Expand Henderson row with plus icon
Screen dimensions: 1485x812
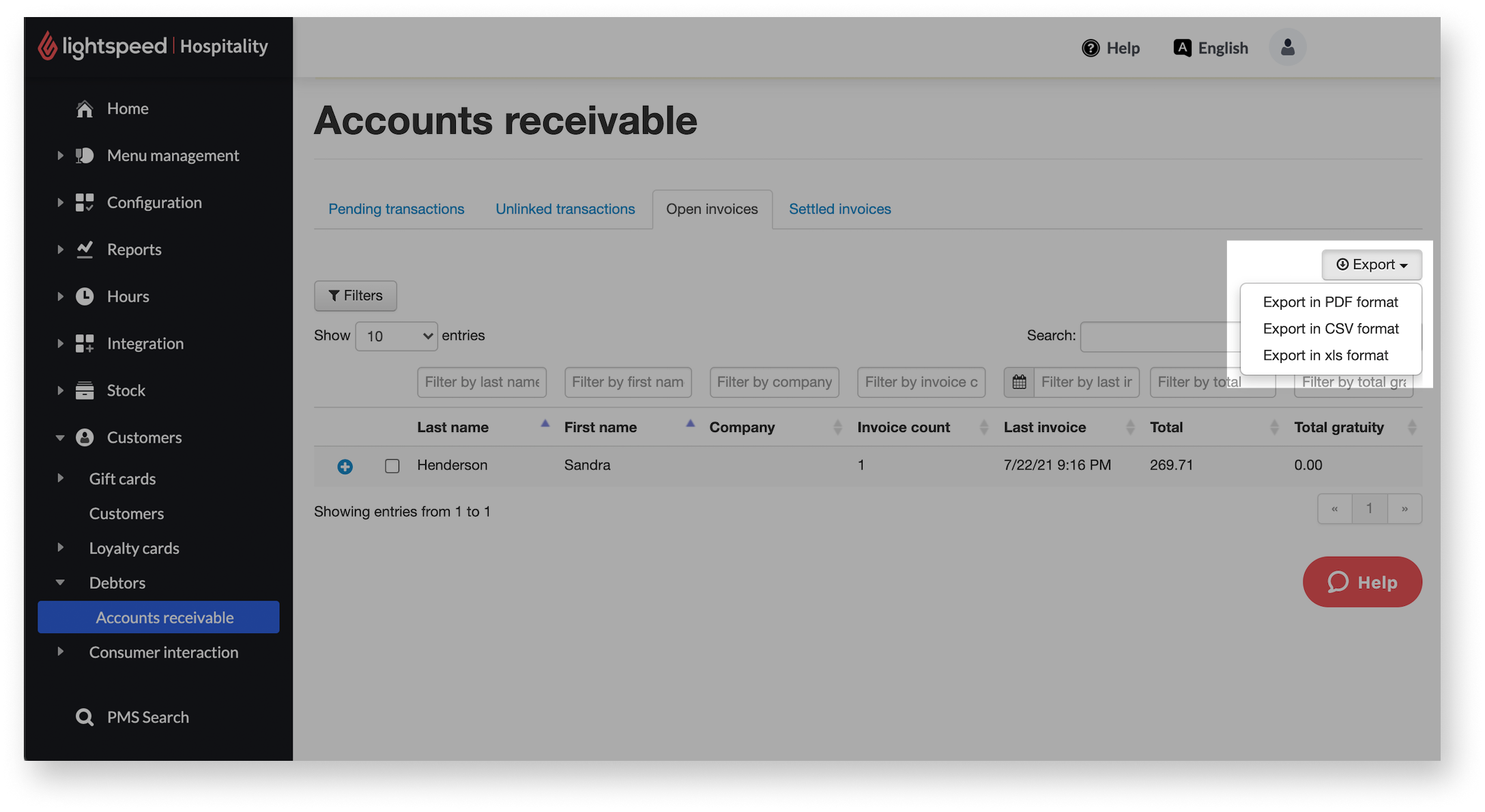click(345, 467)
